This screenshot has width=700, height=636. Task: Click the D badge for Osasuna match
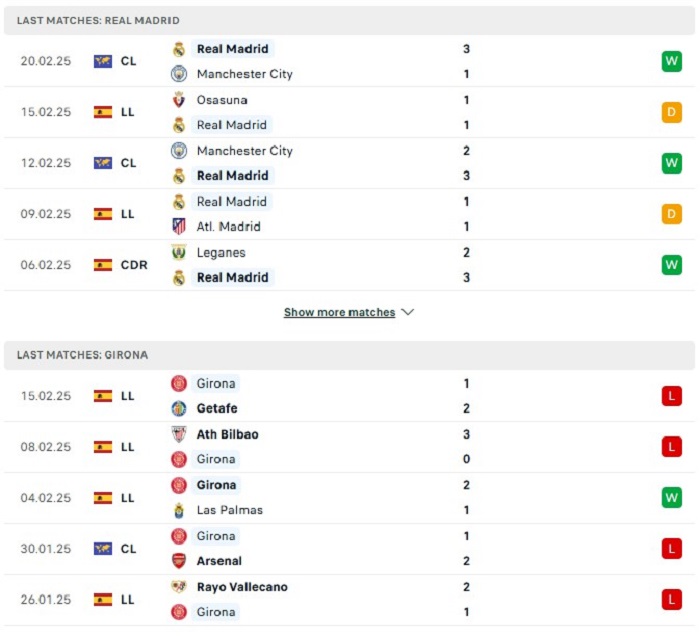(671, 112)
